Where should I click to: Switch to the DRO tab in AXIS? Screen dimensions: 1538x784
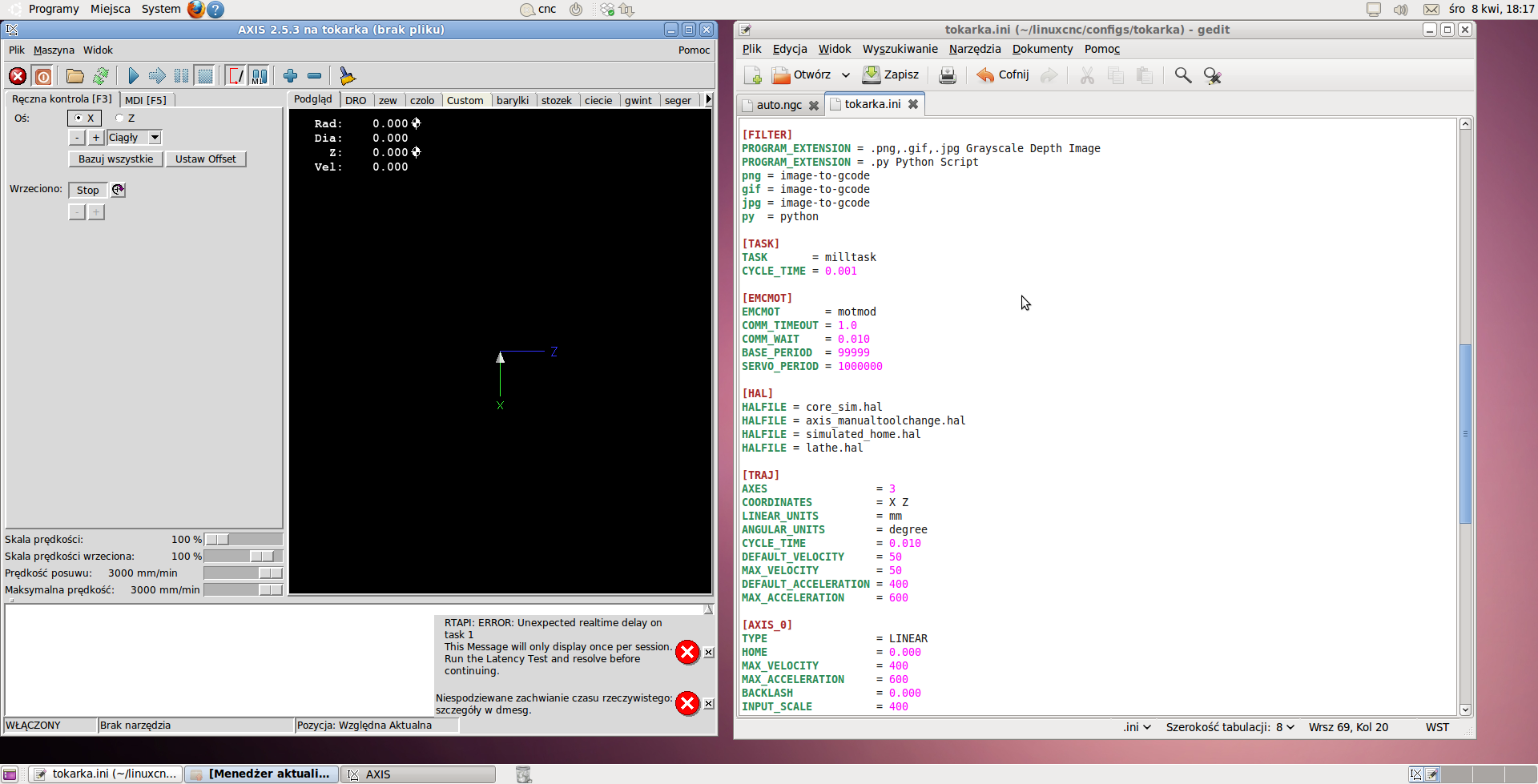coord(356,100)
